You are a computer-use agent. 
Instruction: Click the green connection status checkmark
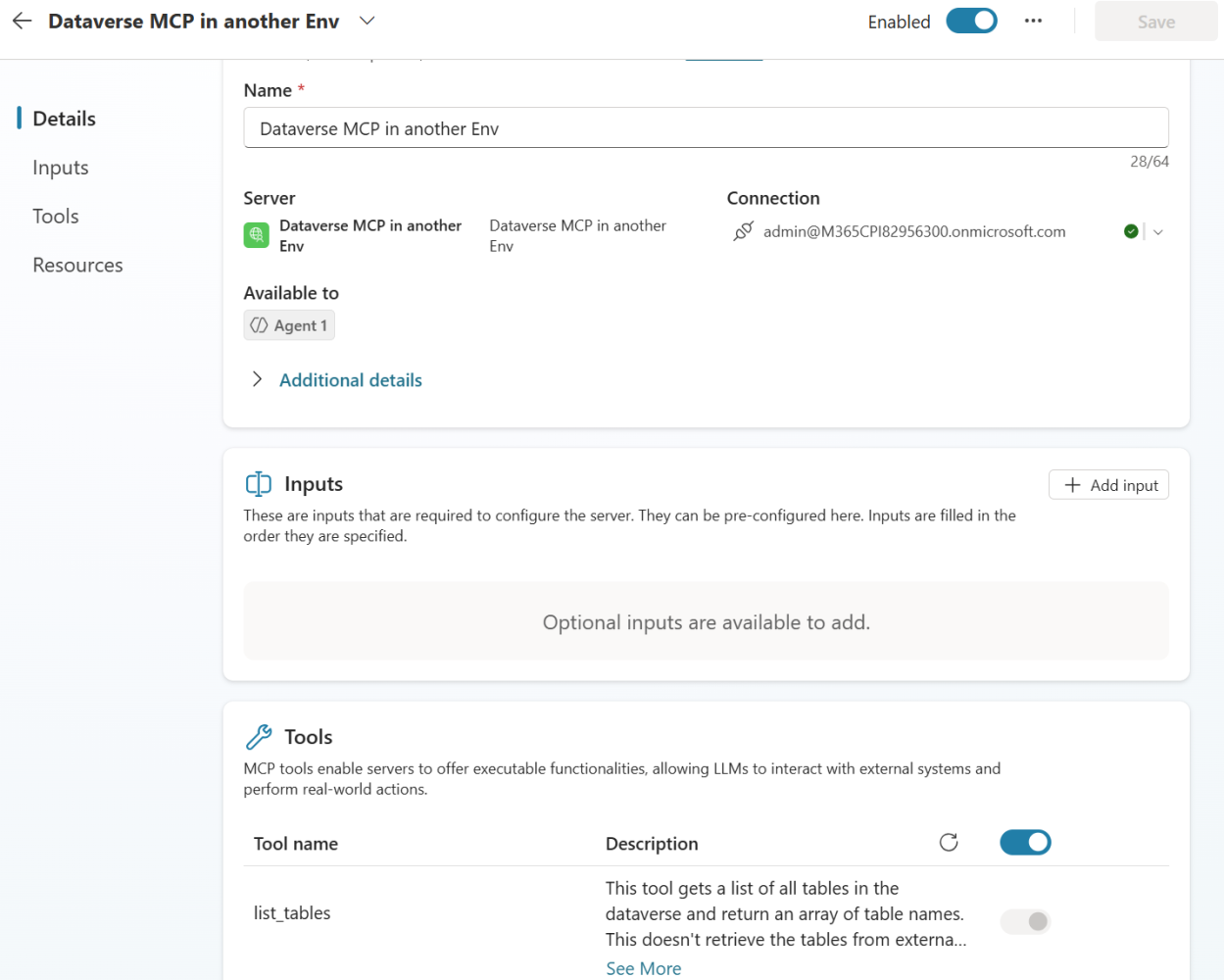(x=1131, y=232)
